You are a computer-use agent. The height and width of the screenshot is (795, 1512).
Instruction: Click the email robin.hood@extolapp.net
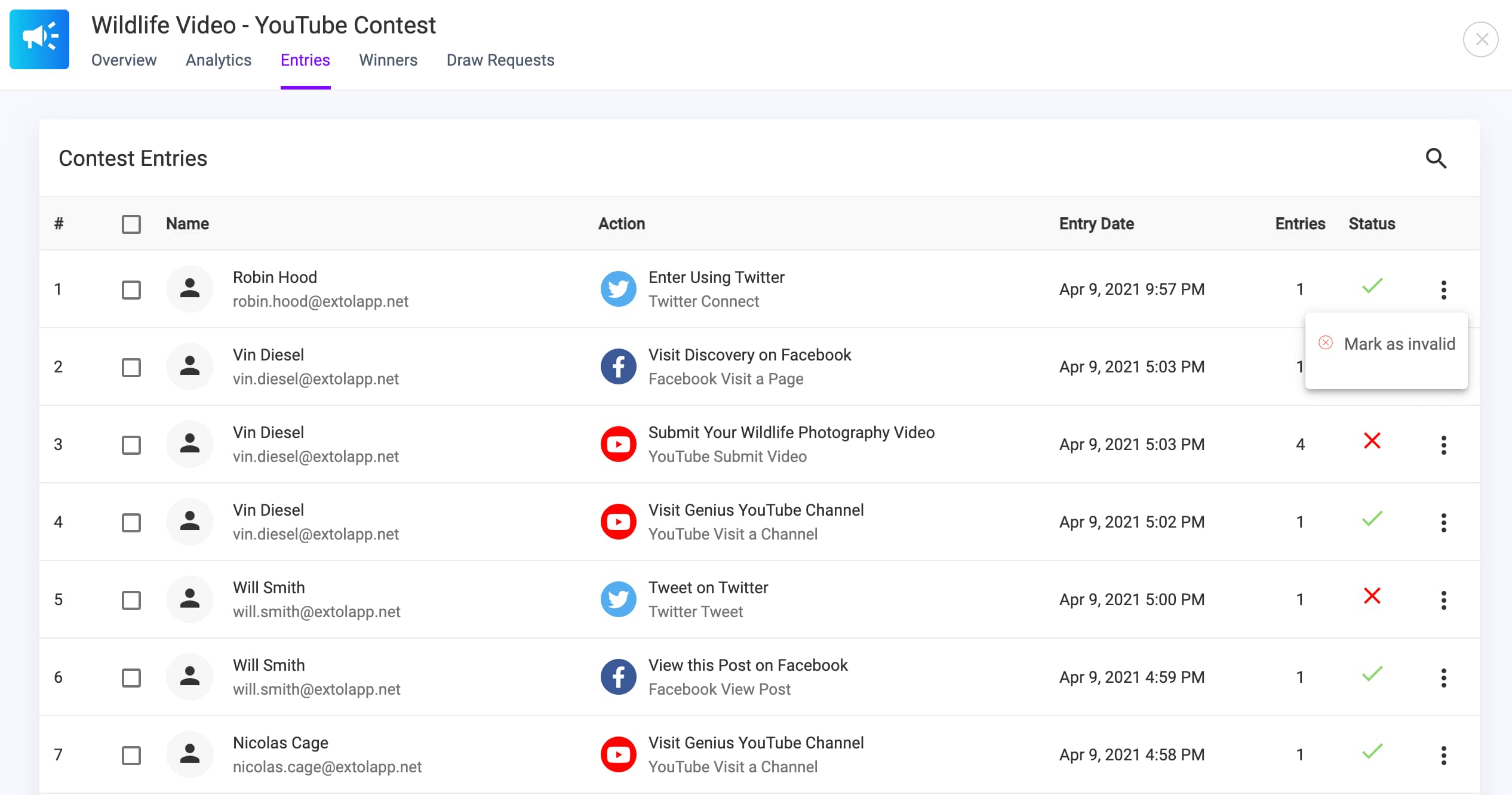(x=321, y=301)
